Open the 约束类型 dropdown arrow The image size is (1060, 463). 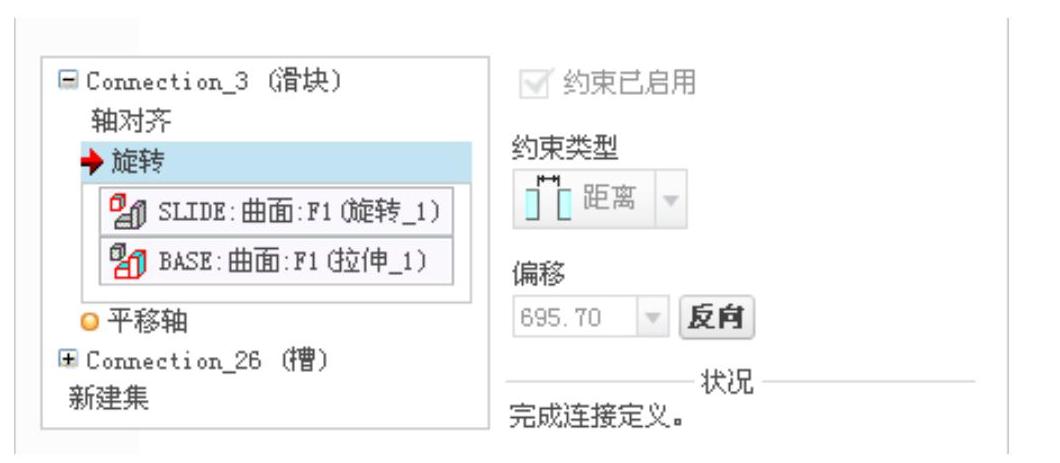tap(671, 199)
